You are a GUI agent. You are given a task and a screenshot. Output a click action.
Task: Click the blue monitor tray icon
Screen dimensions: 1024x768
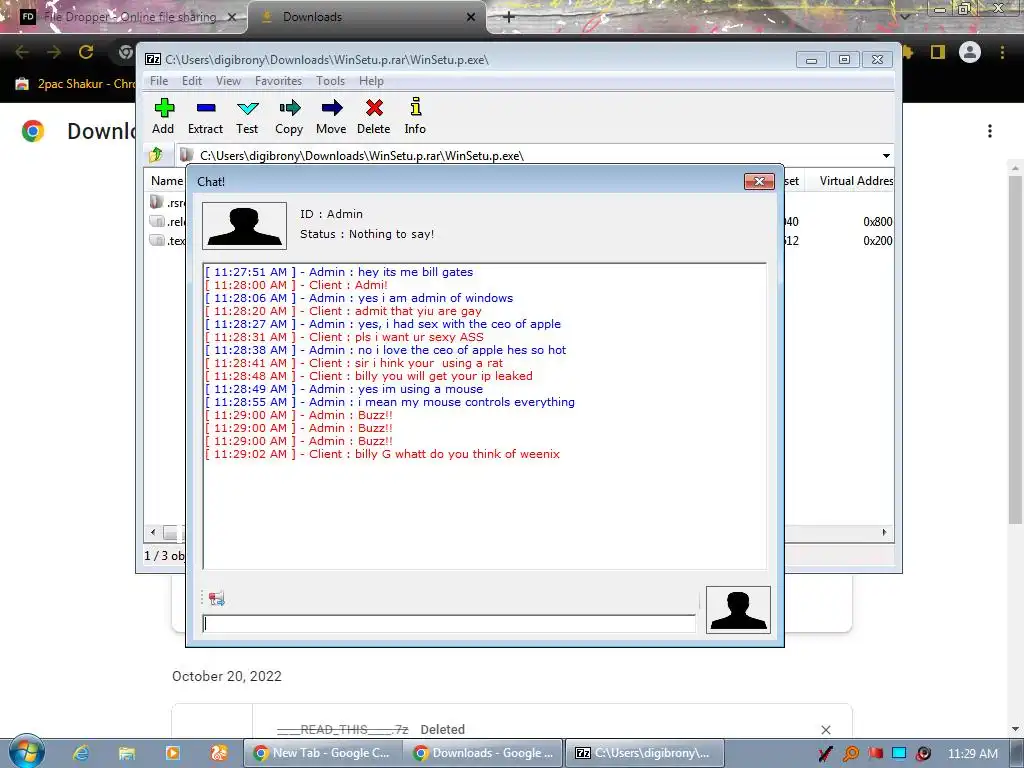tap(899, 754)
